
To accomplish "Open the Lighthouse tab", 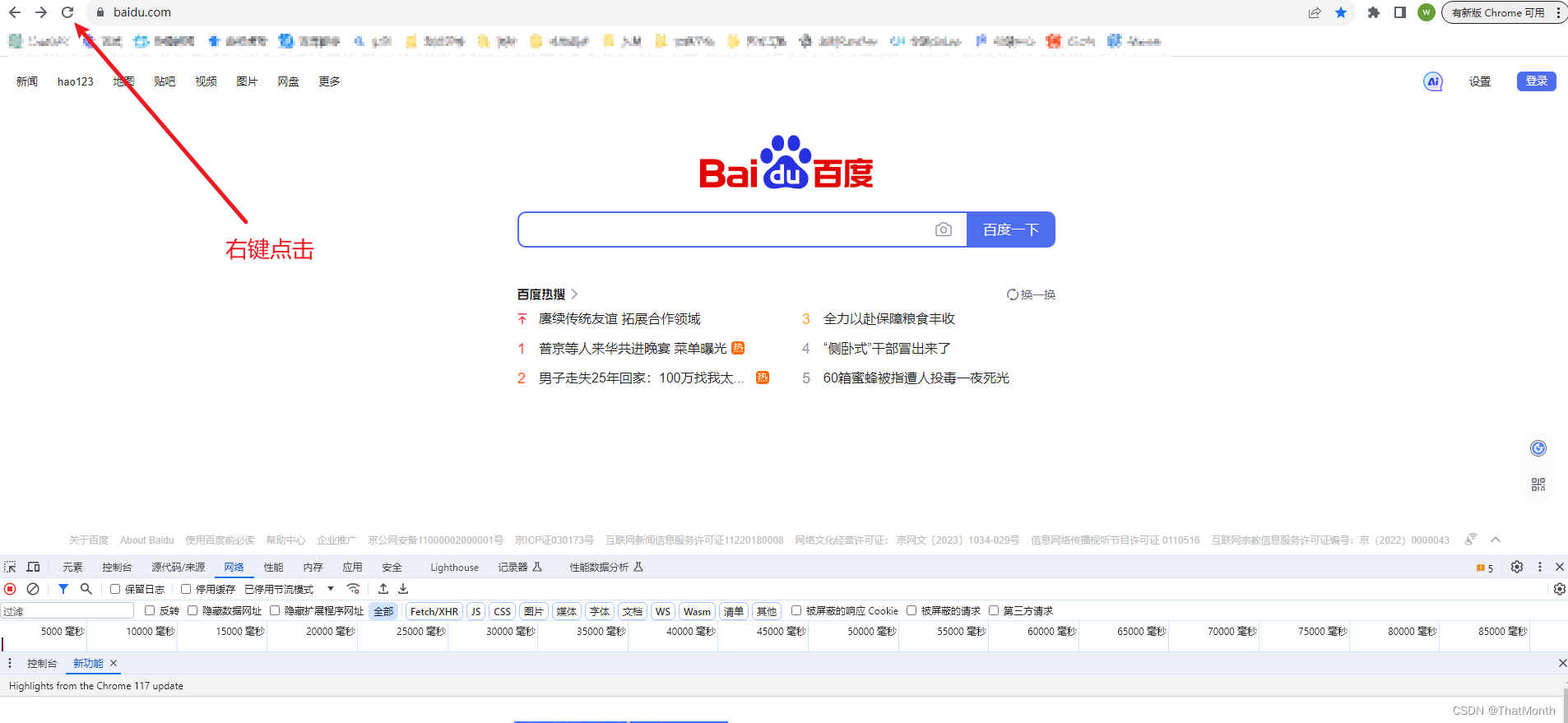I will [x=454, y=567].
